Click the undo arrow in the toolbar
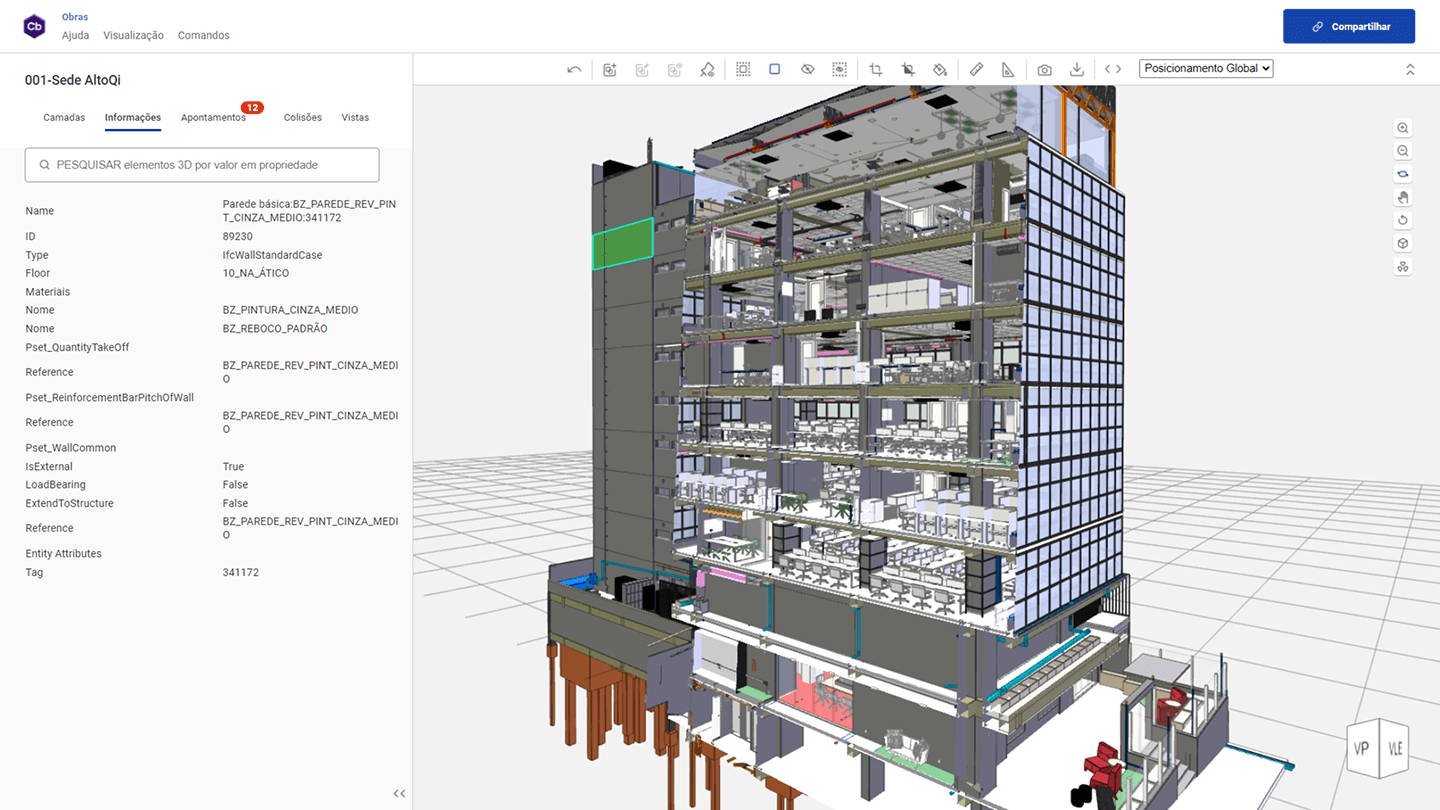The height and width of the screenshot is (810, 1440). pos(574,69)
